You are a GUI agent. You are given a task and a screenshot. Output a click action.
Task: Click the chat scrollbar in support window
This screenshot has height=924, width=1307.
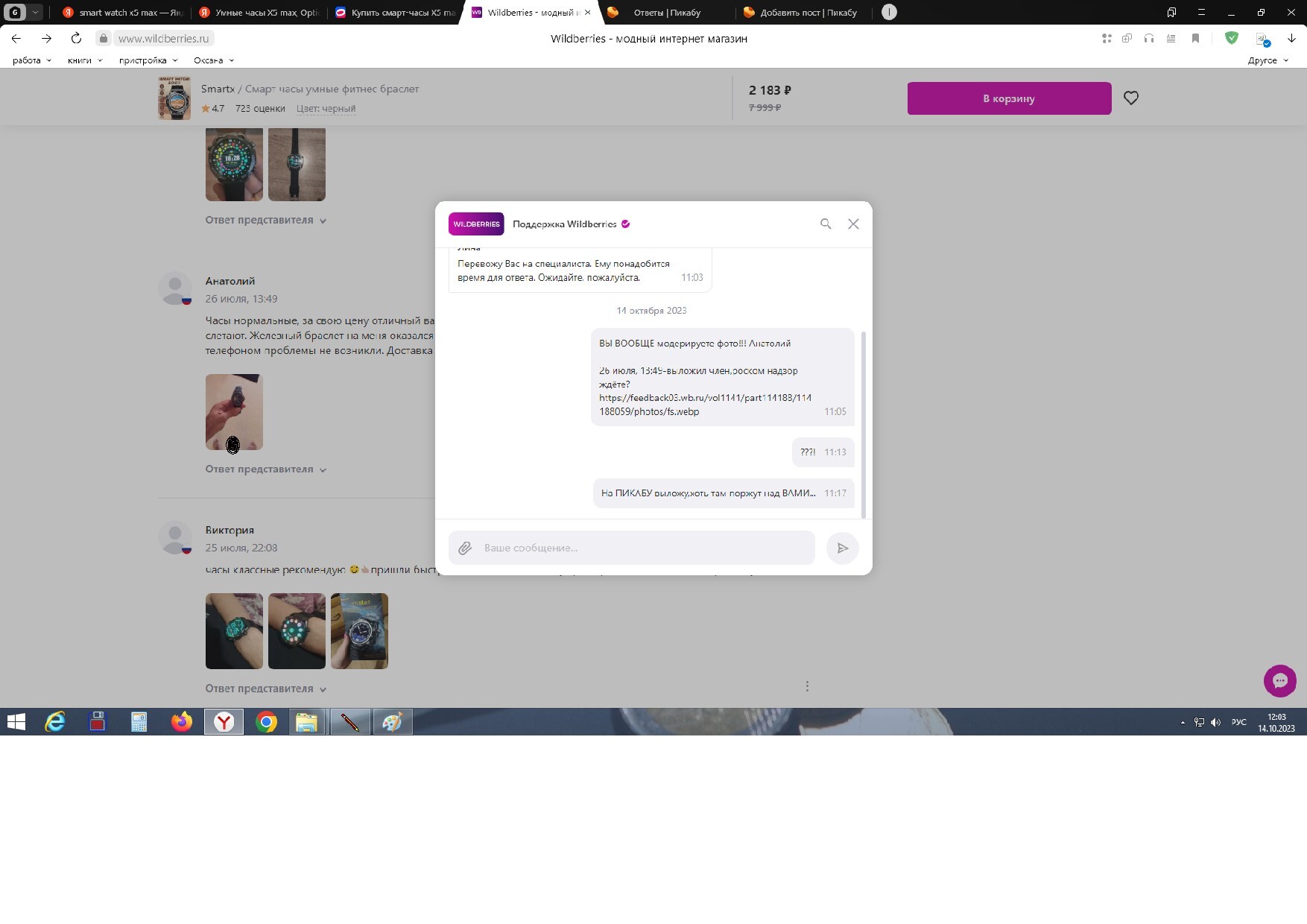coord(864,423)
